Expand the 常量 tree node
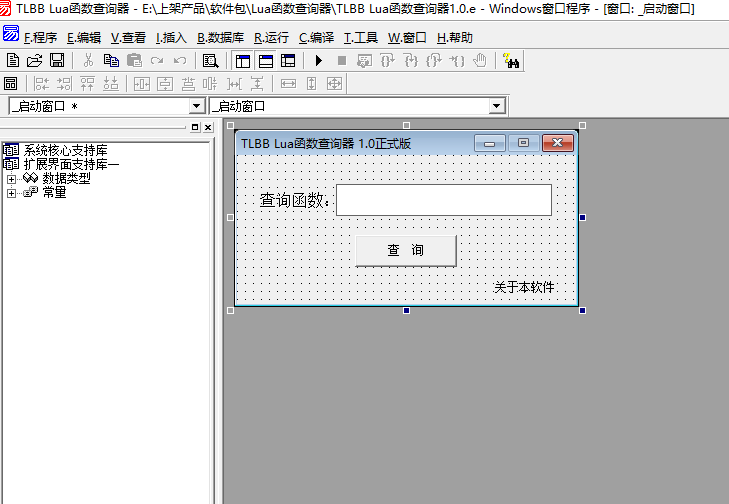 coord(11,193)
